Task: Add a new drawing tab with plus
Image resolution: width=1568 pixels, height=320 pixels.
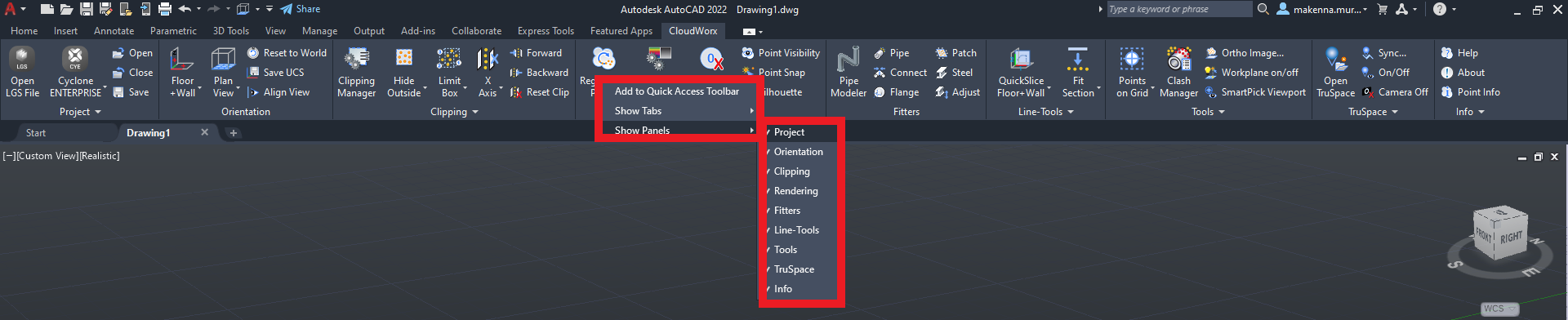Action: (233, 132)
